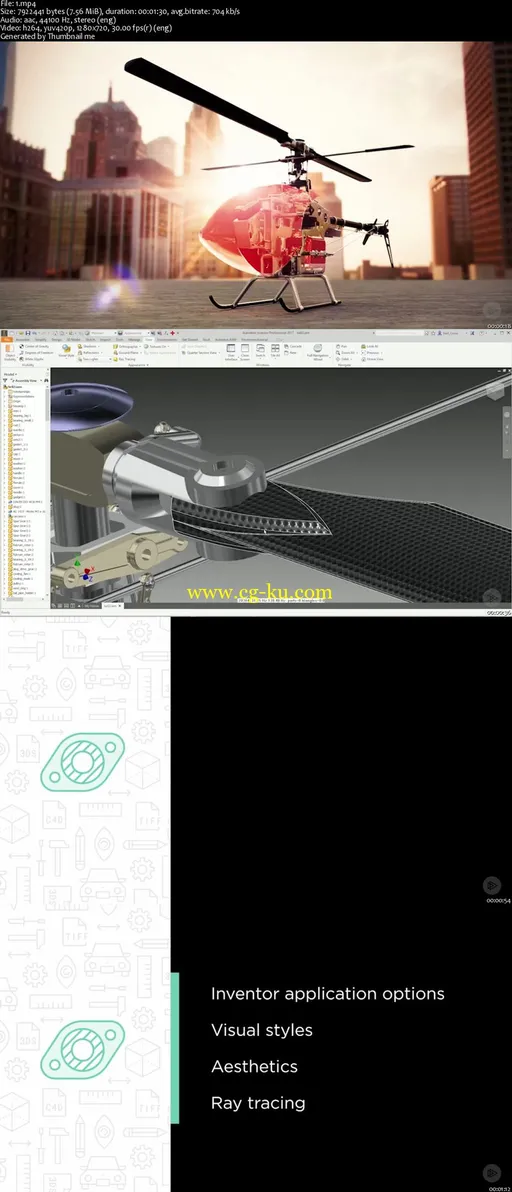Click the Quarter Section View button
Viewport: 512px width, 1192px height.
tap(202, 353)
